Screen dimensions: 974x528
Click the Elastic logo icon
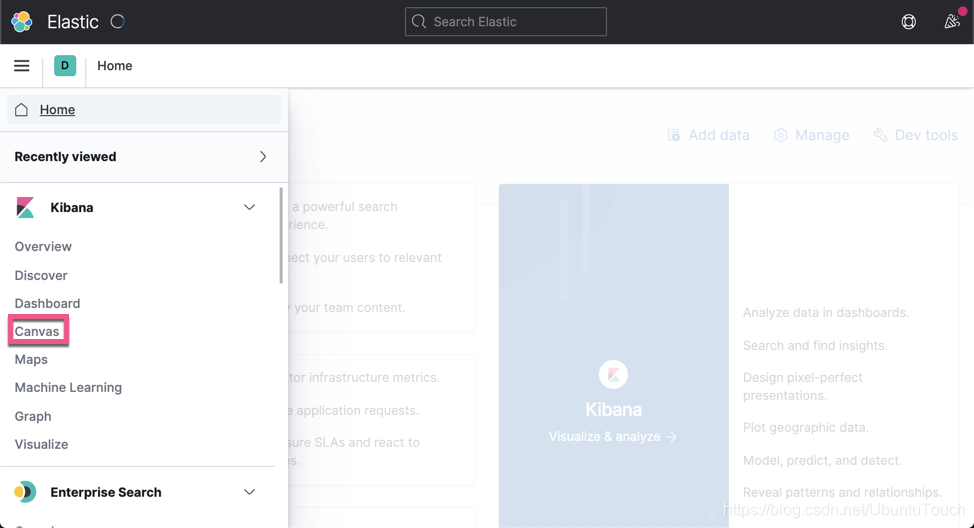22,22
